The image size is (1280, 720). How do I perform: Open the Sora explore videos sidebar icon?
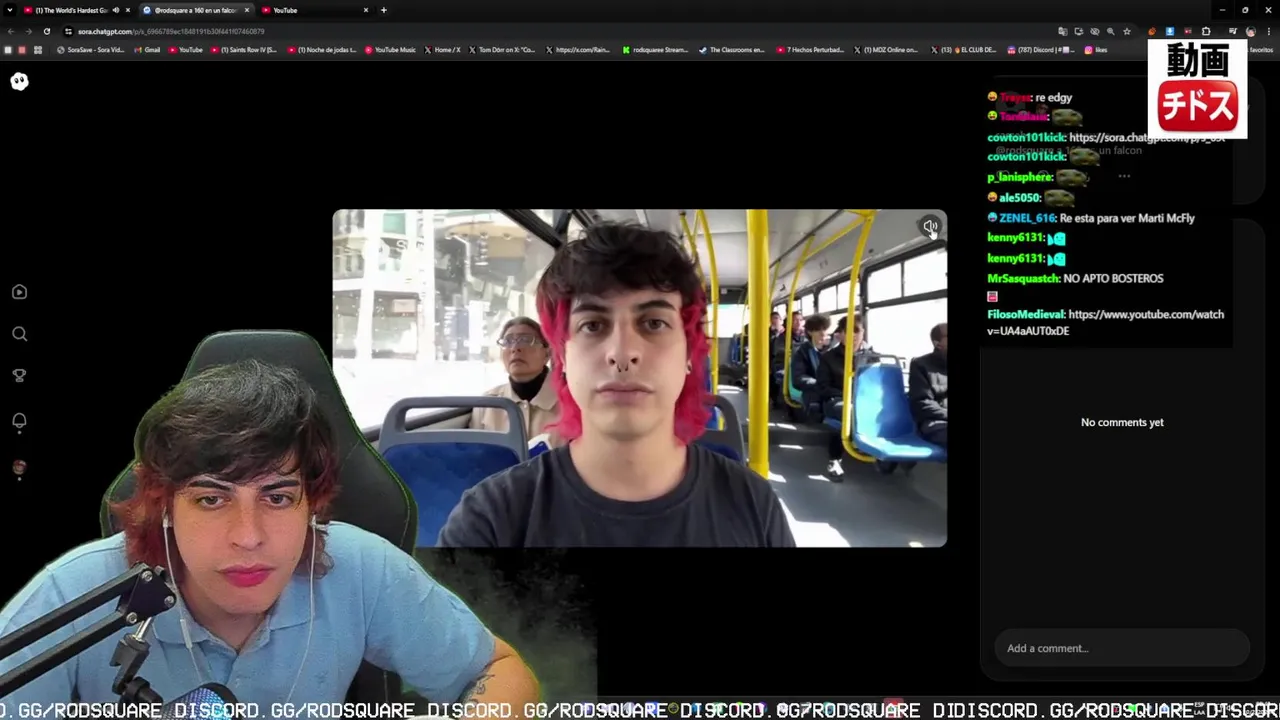pyautogui.click(x=19, y=292)
